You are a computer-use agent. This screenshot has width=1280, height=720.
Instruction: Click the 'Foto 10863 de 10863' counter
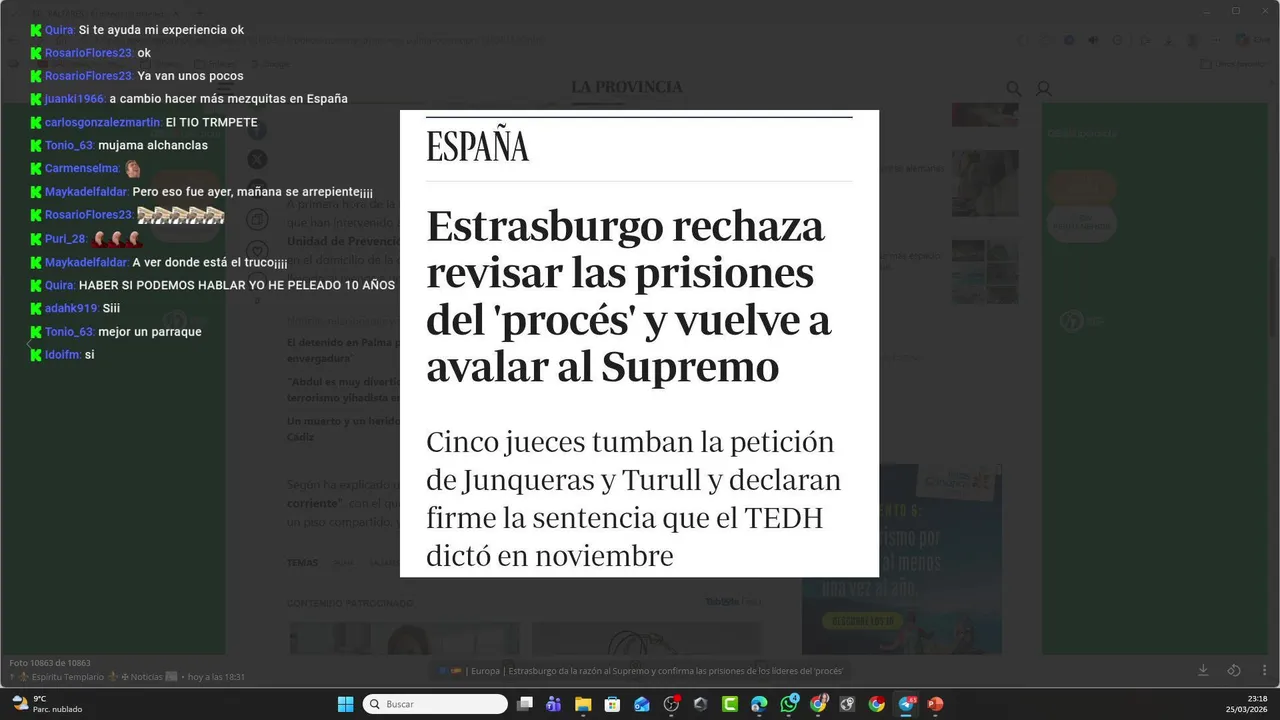pyautogui.click(x=50, y=663)
